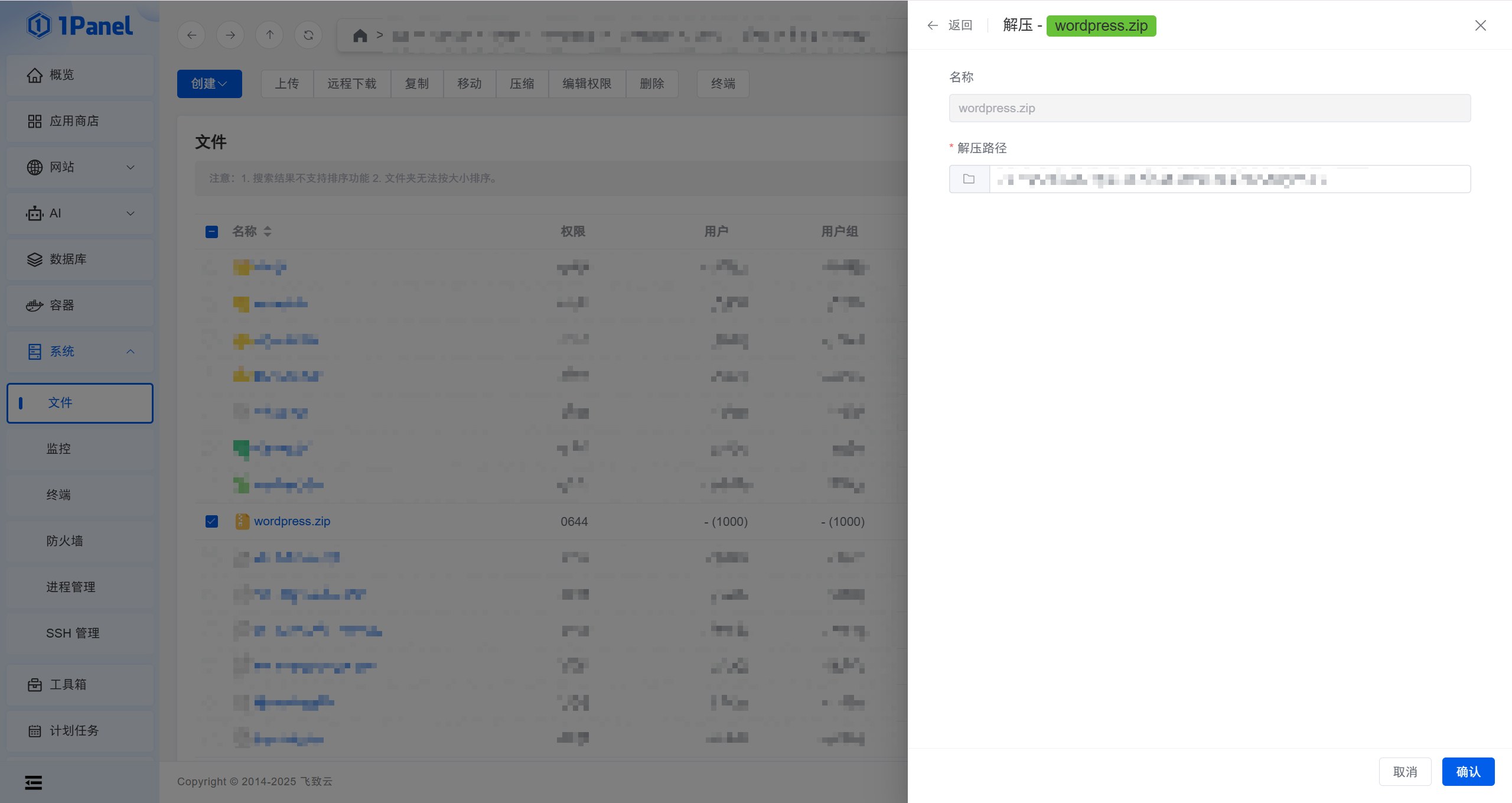Click the wordpress.zip archive file icon

pyautogui.click(x=242, y=521)
